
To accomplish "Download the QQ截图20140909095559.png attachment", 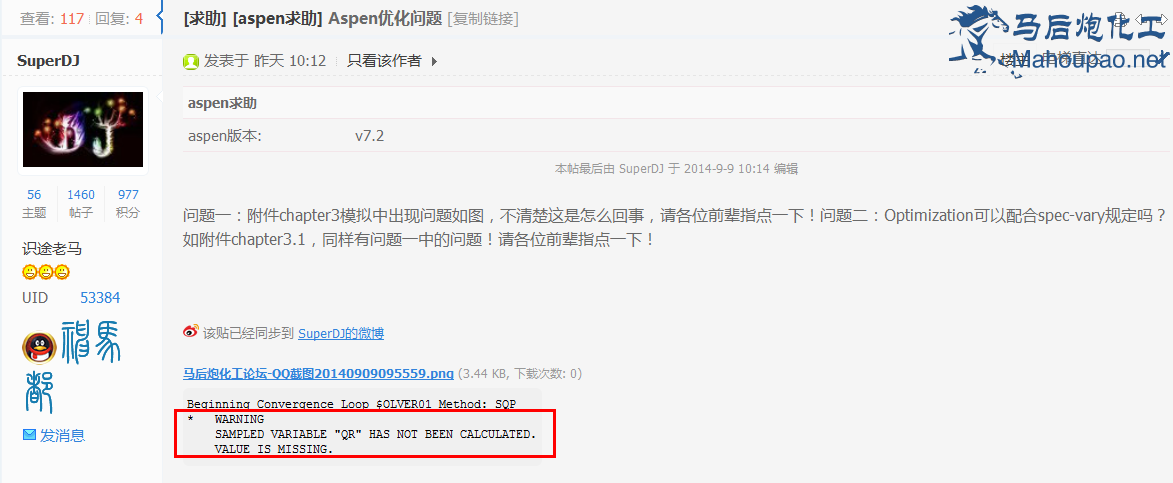I will (319, 373).
